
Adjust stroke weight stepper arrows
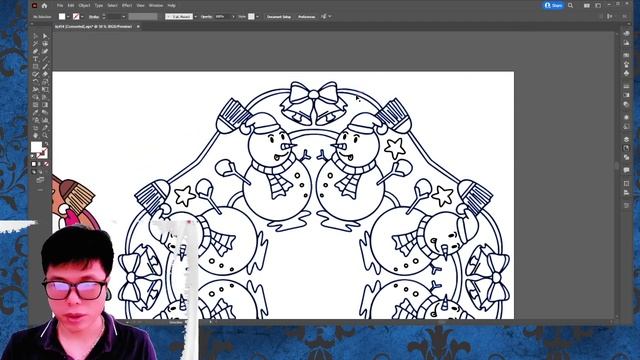coord(104,17)
